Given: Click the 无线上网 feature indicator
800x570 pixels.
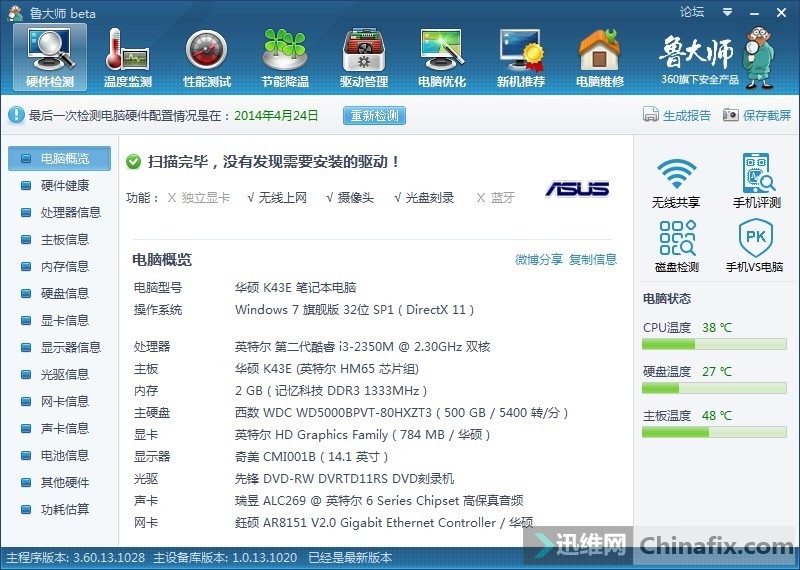Looking at the screenshot, I should 277,197.
